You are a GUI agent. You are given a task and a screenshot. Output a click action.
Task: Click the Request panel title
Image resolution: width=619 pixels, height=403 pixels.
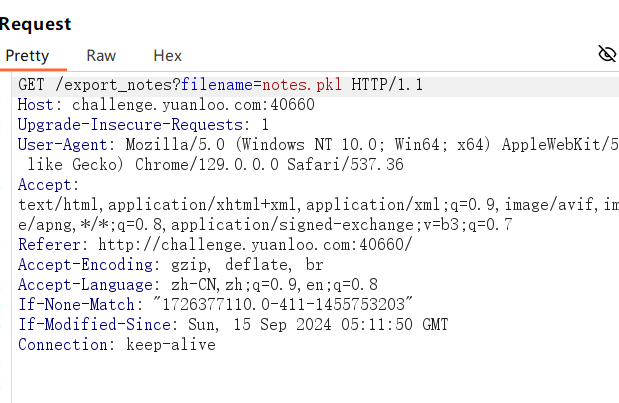pos(35,23)
